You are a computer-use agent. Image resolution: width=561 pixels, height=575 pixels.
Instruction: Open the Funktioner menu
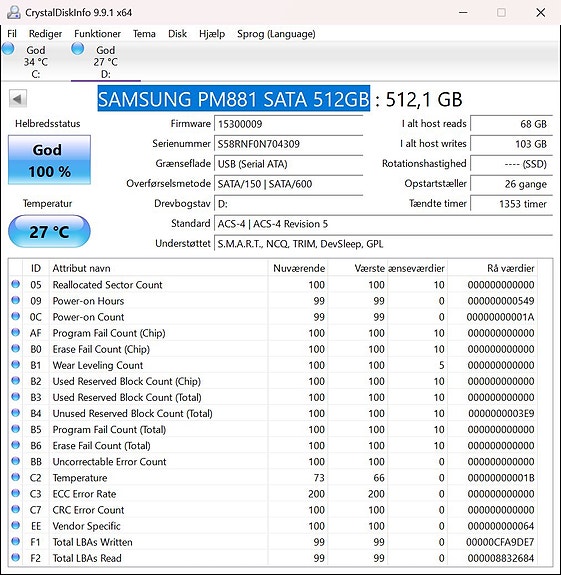[97, 34]
